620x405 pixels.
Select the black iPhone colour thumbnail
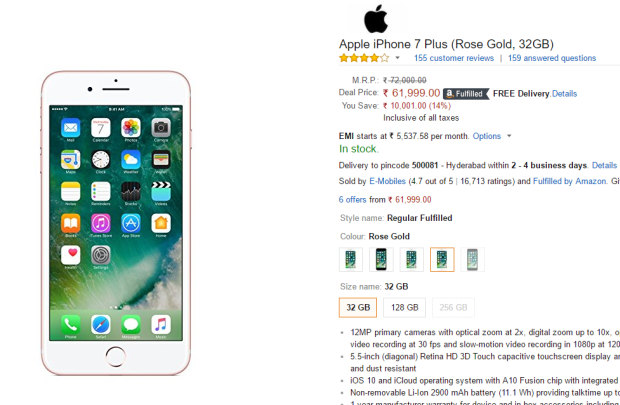381,259
